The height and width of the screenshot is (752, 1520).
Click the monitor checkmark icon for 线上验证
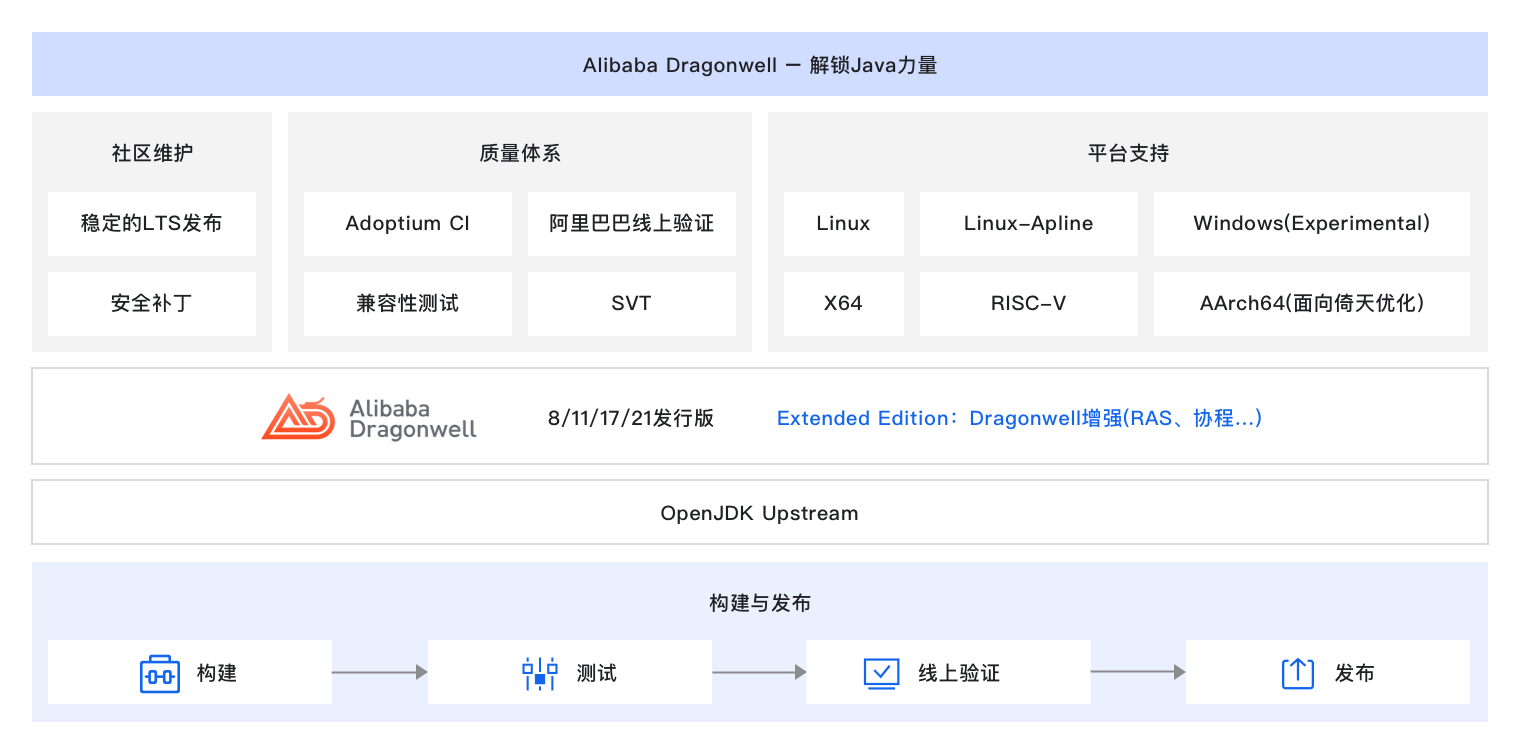click(x=881, y=673)
